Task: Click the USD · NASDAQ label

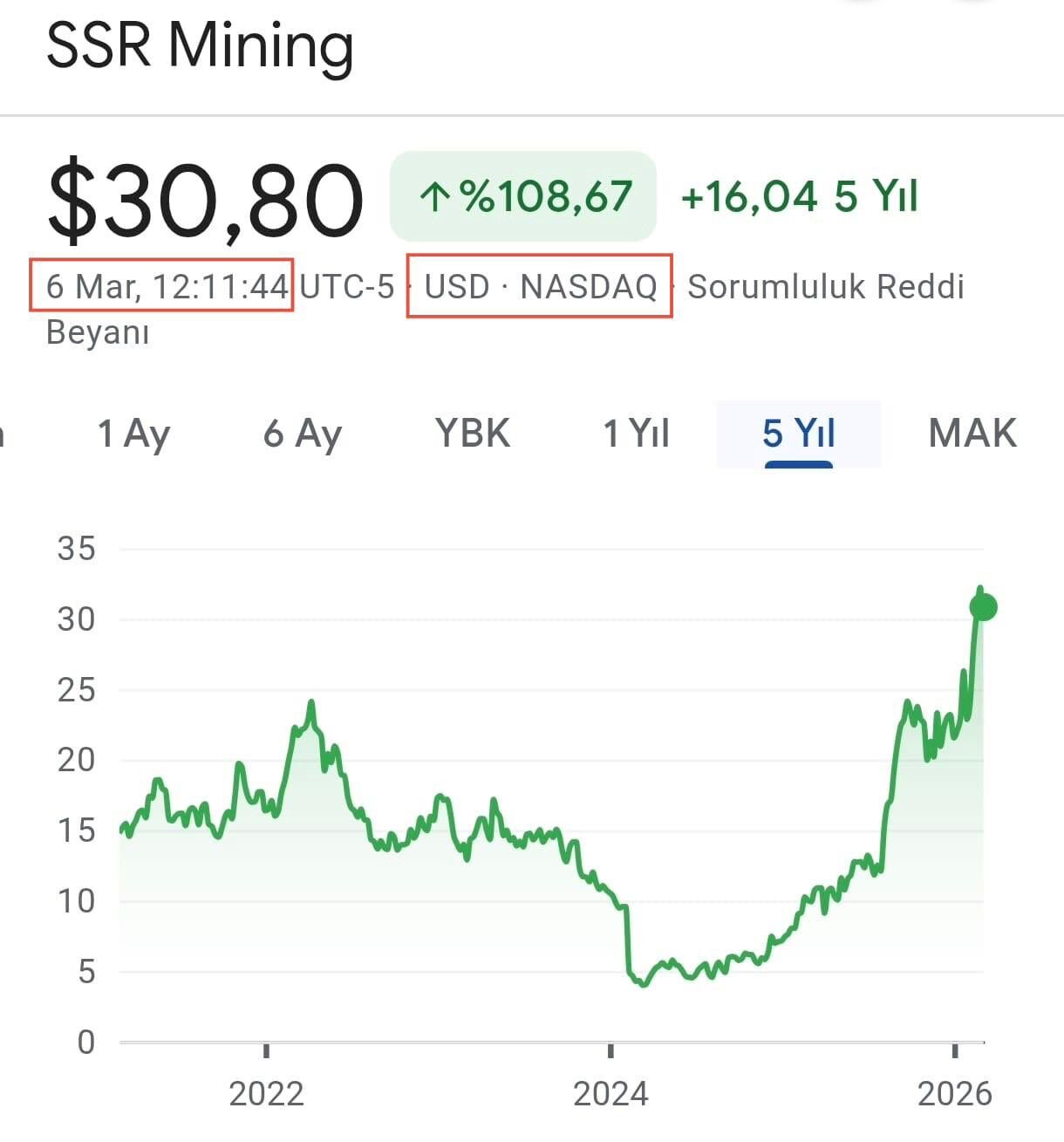Action: [x=540, y=286]
